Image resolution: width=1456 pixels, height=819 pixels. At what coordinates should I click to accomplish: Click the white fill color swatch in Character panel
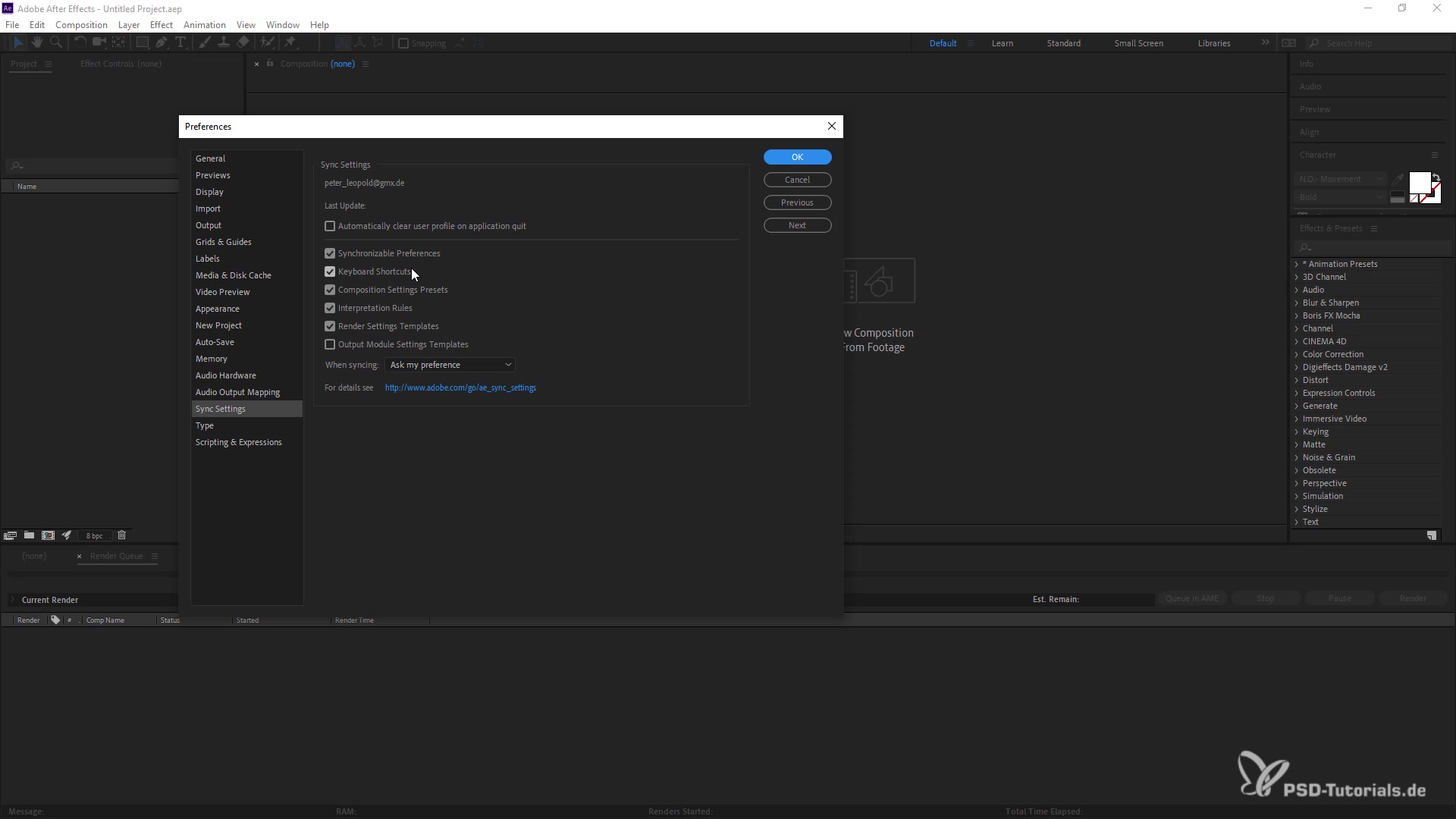point(1418,183)
